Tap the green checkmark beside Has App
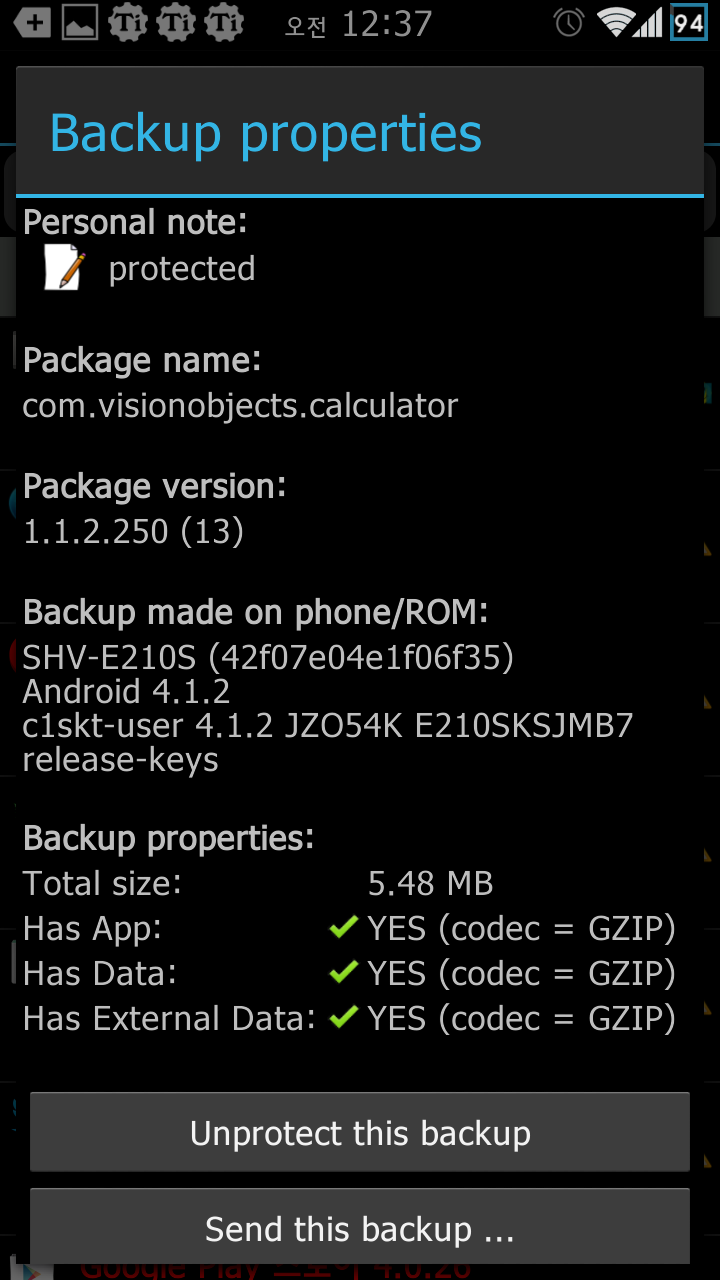This screenshot has width=720, height=1280. coord(343,928)
